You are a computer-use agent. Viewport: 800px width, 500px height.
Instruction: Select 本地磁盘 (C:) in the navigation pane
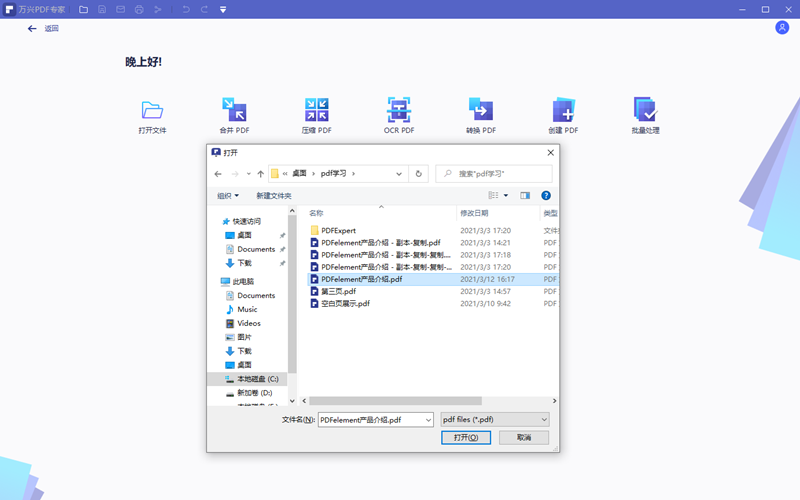[255, 379]
